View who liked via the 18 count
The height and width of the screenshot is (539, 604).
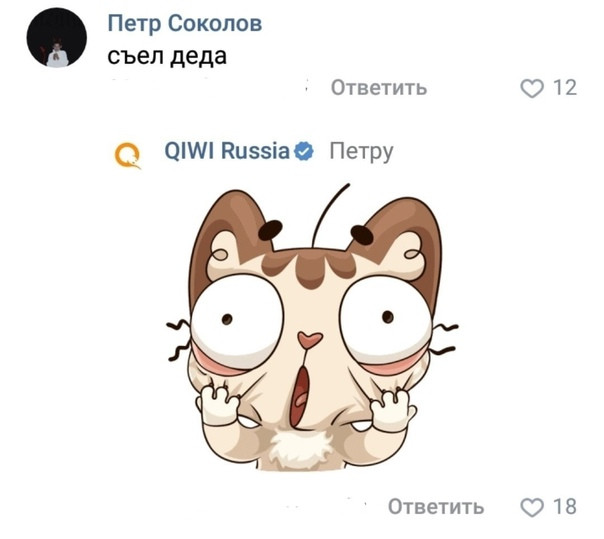pyautogui.click(x=565, y=507)
